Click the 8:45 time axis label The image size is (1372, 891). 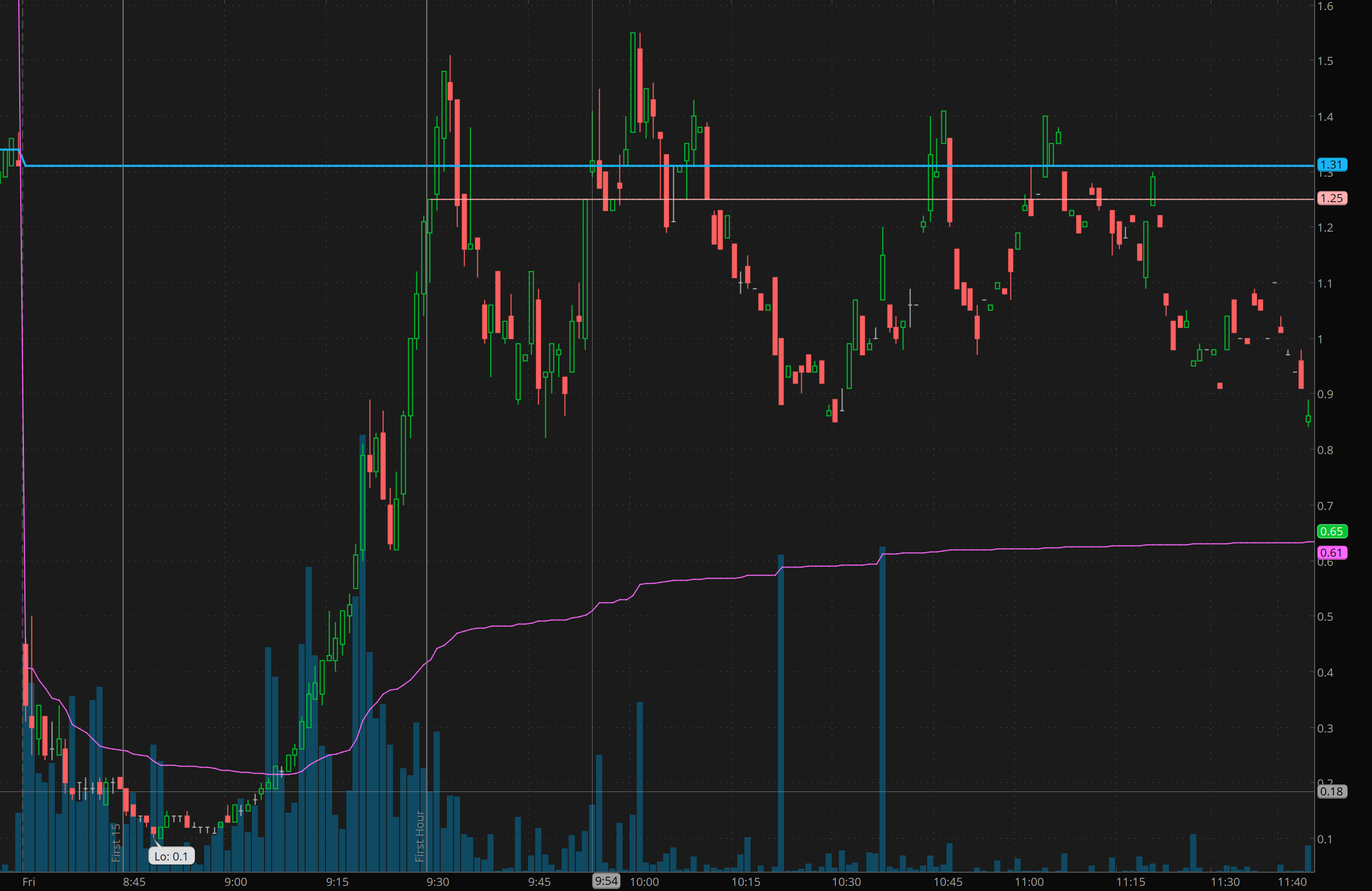pos(134,882)
